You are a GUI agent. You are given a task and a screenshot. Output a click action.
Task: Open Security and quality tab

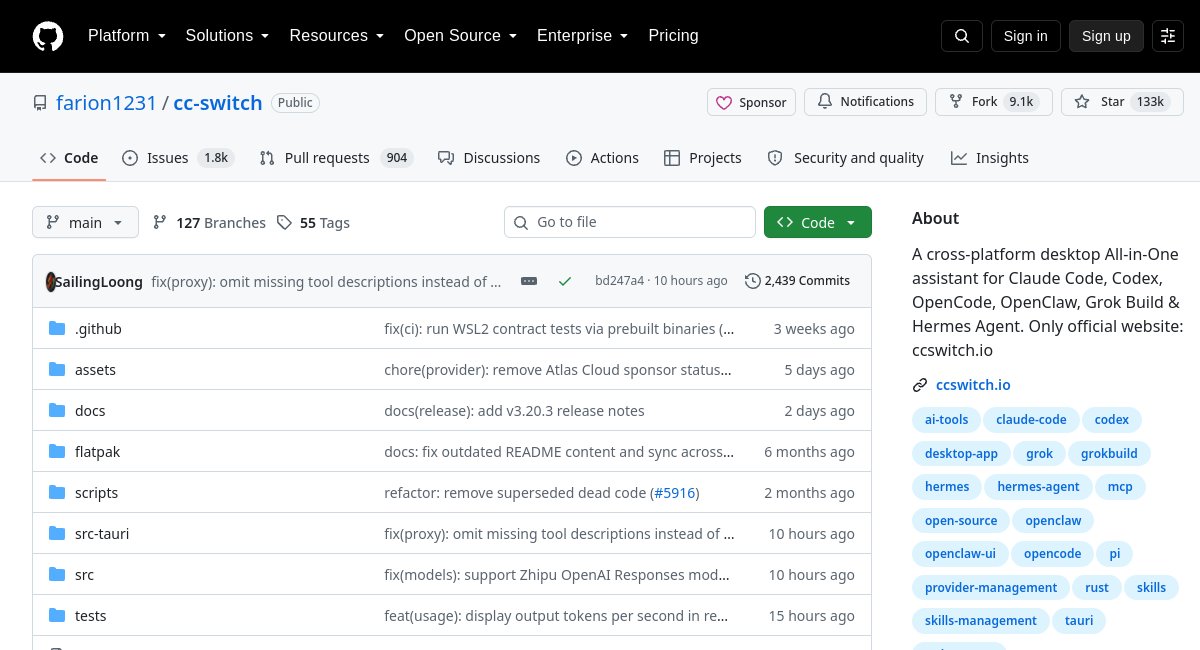[845, 158]
